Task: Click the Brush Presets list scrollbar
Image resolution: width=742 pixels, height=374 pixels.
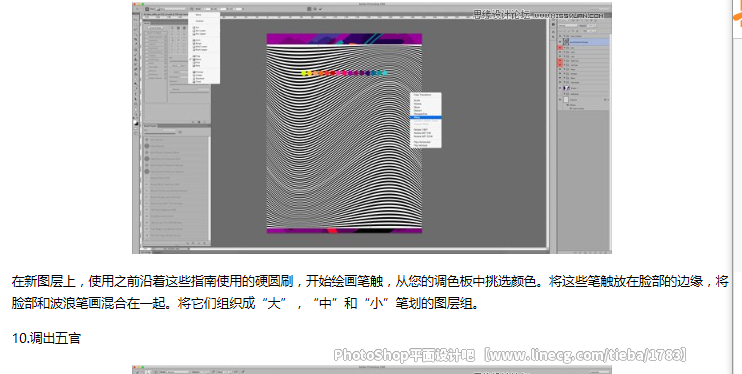Action: [209, 189]
